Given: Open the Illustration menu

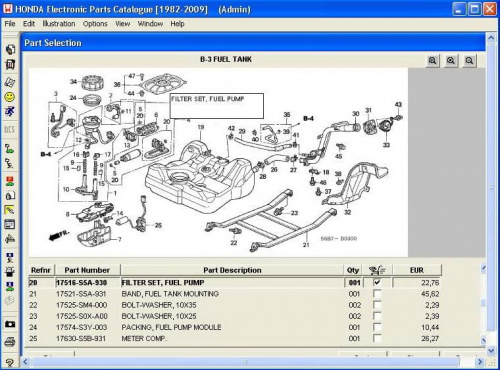Looking at the screenshot, I should pos(59,24).
